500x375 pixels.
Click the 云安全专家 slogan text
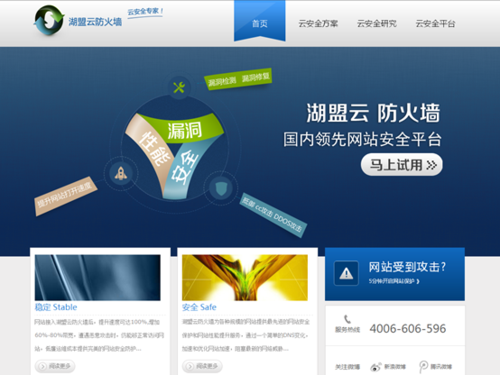tap(145, 11)
